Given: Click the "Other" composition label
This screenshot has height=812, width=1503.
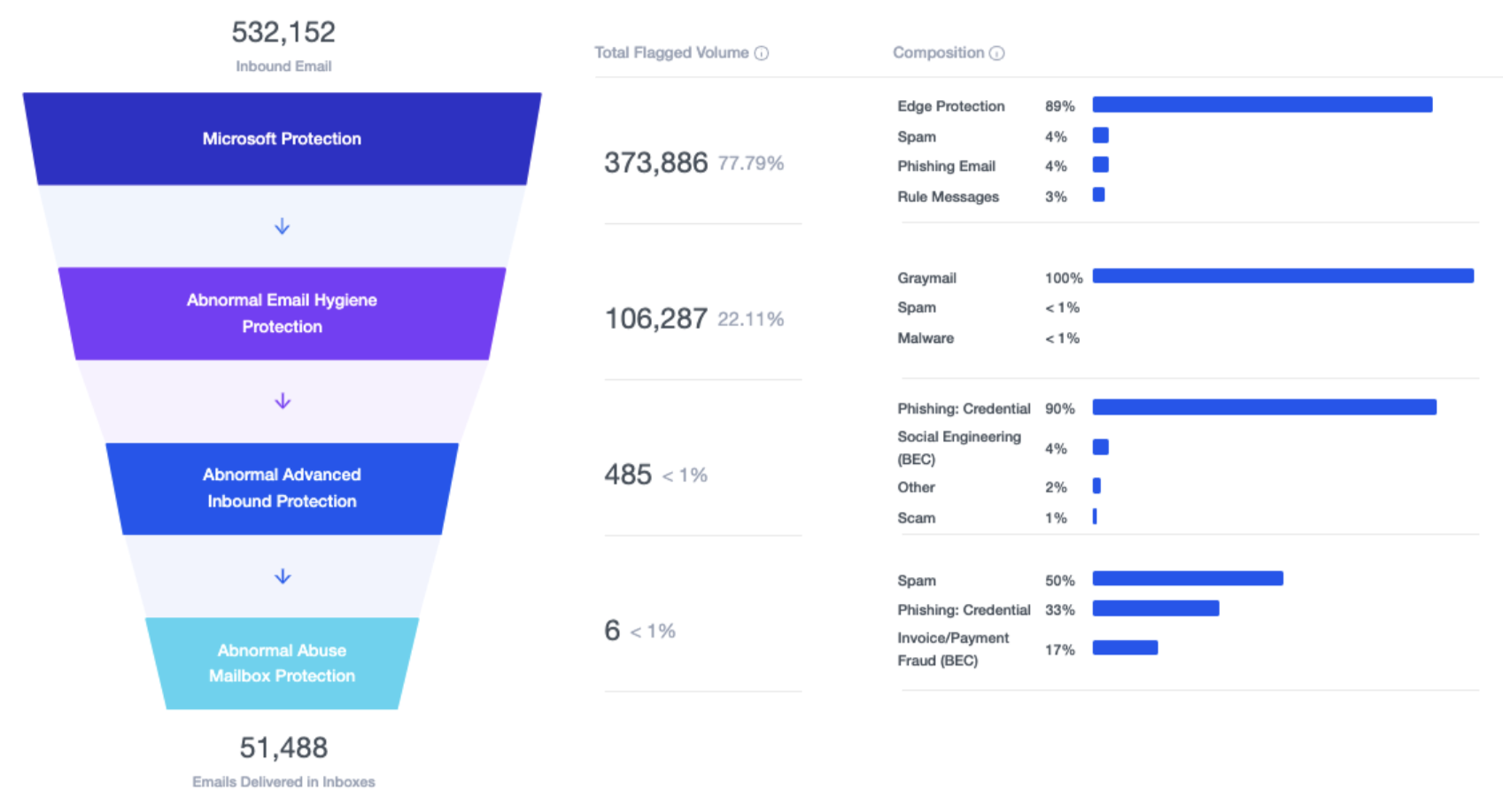Looking at the screenshot, I should click(x=916, y=488).
